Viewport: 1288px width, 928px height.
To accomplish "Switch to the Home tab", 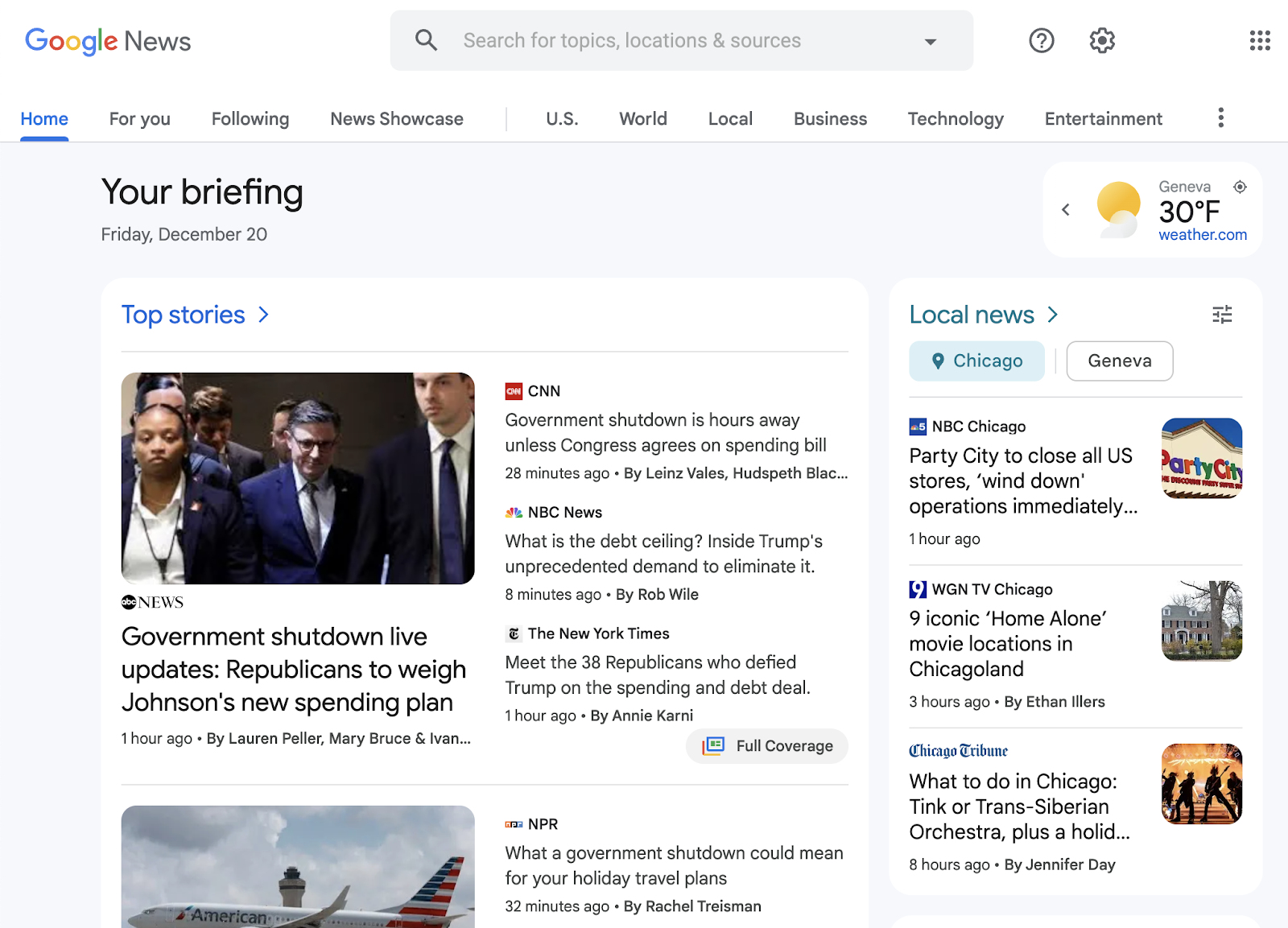I will point(44,119).
